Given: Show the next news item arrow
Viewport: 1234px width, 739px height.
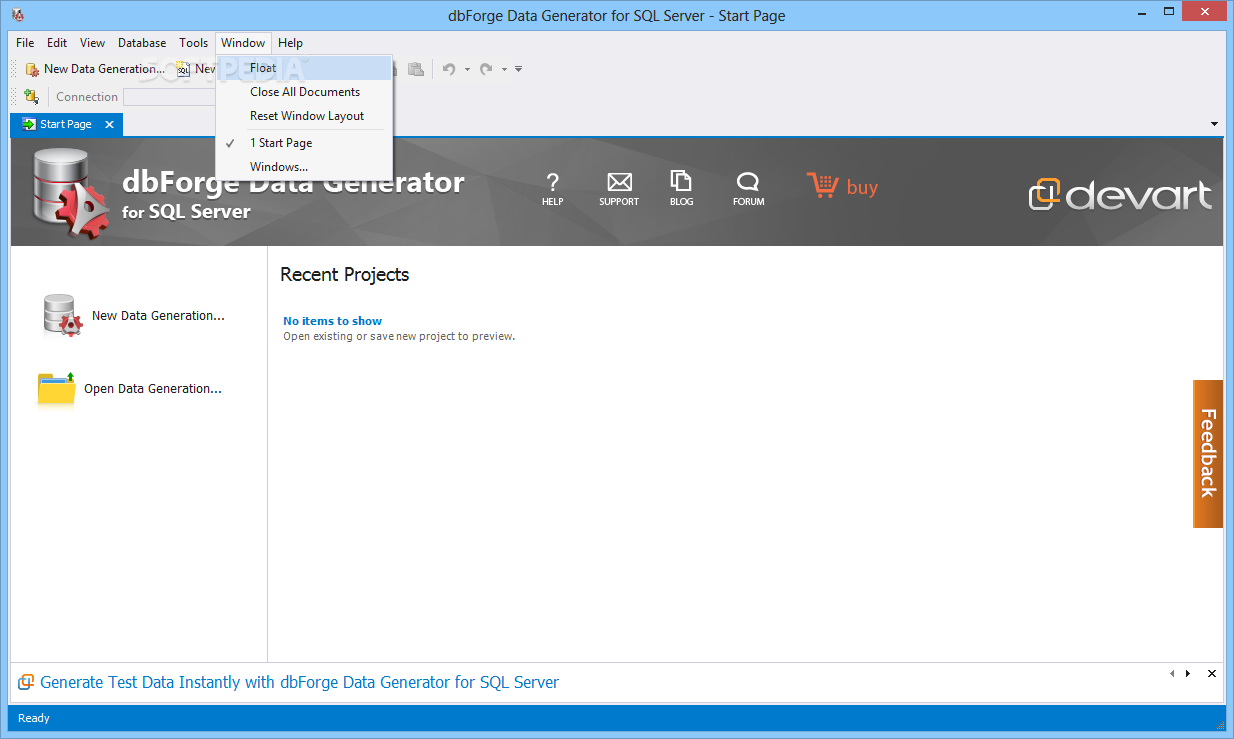Looking at the screenshot, I should coord(1188,674).
